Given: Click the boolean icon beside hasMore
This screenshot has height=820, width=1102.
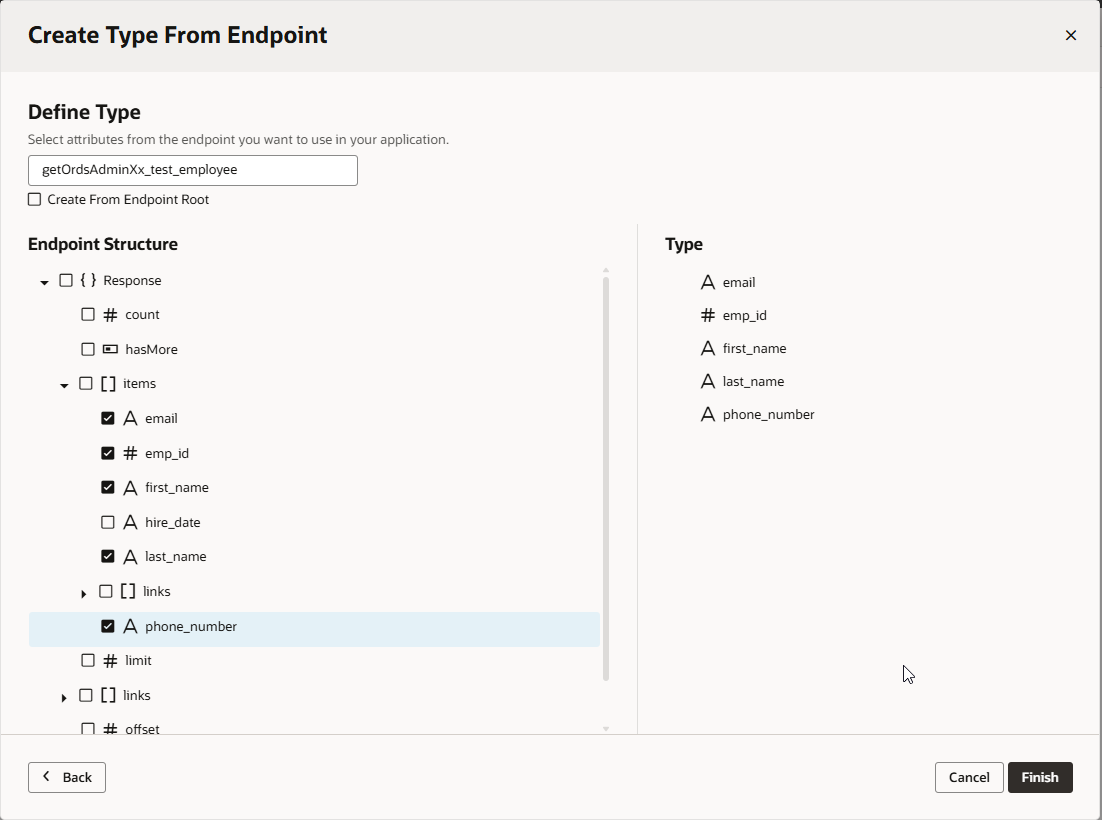Looking at the screenshot, I should coord(110,349).
